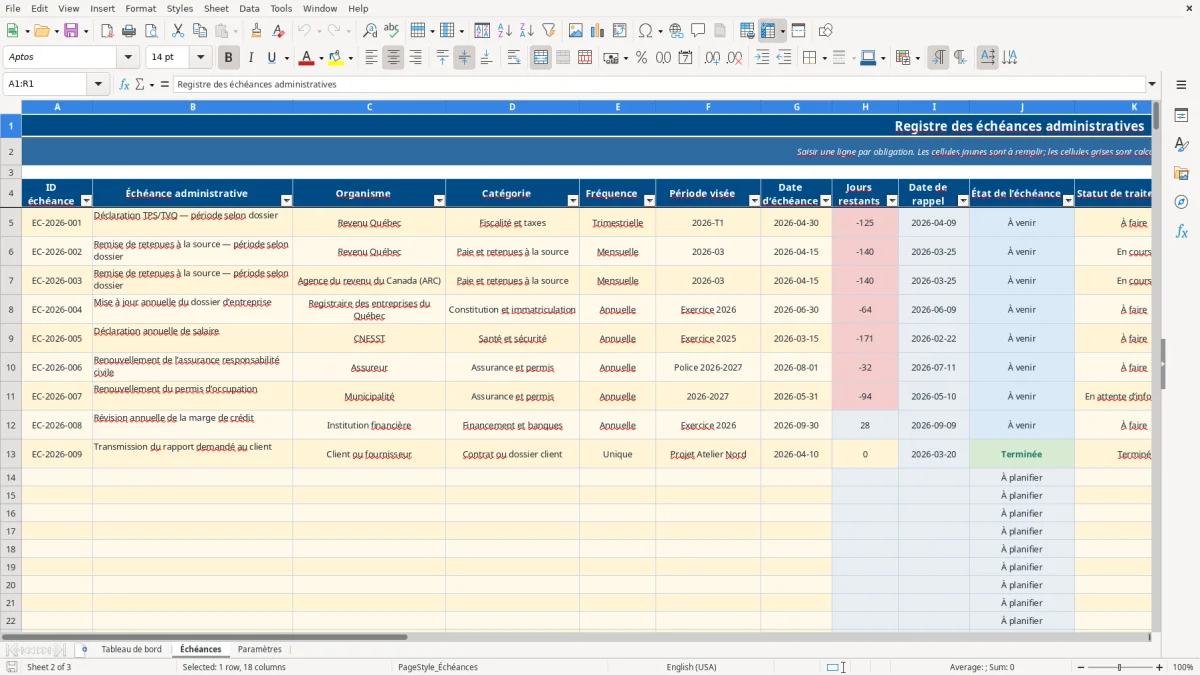The image size is (1200, 675).
Task: Insert a chart
Action: pos(598,31)
